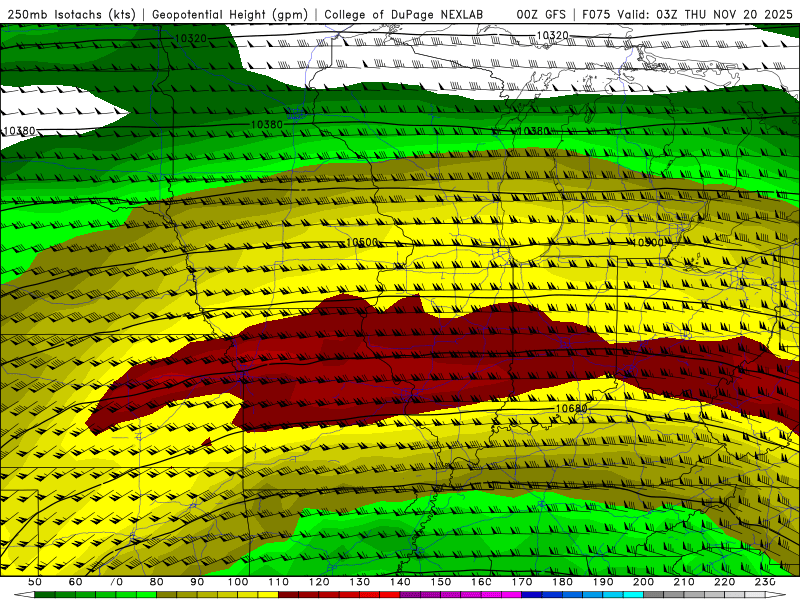
Task: Click the 10680 height contour label
Action: point(571,409)
